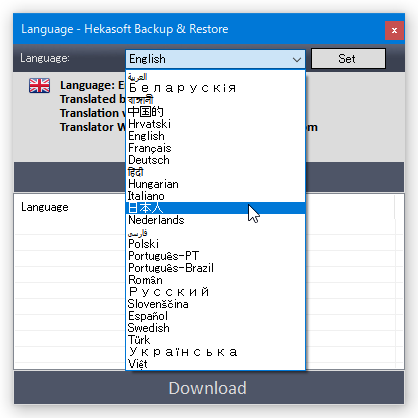Pick 中国的 from the language list

click(215, 112)
